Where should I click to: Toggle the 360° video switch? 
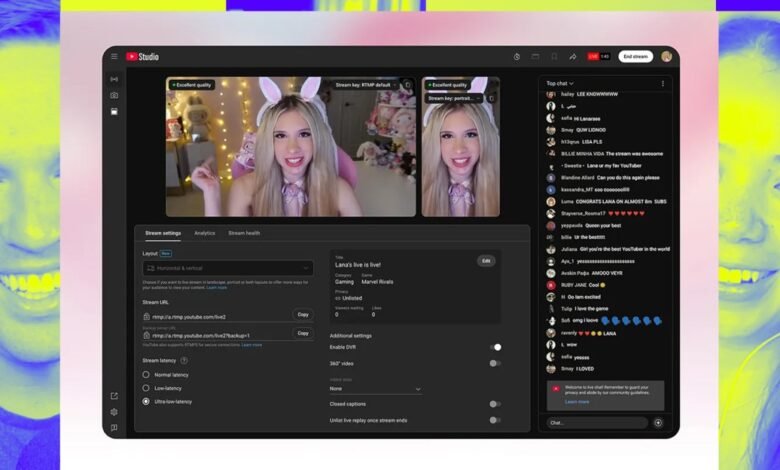coord(495,364)
